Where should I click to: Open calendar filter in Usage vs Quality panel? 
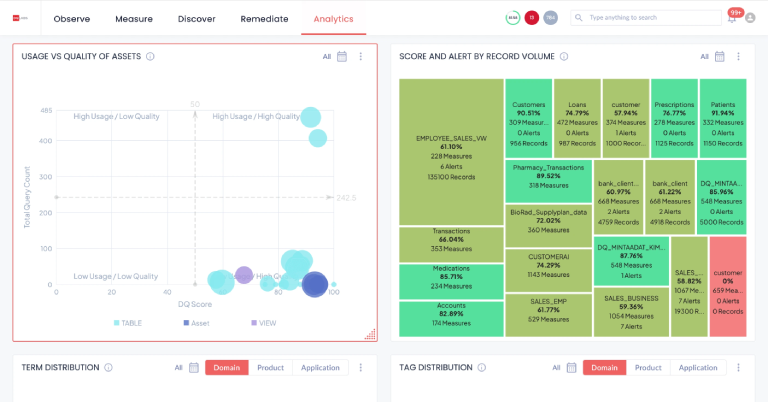[x=342, y=57]
